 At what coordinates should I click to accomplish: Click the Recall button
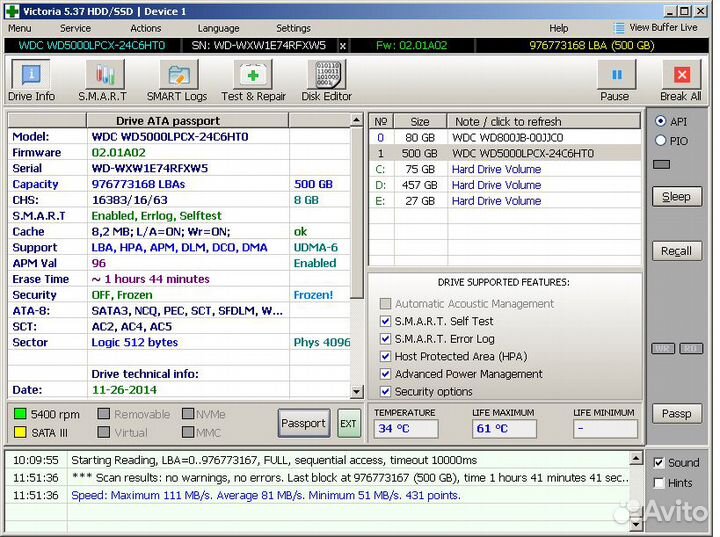tap(677, 251)
